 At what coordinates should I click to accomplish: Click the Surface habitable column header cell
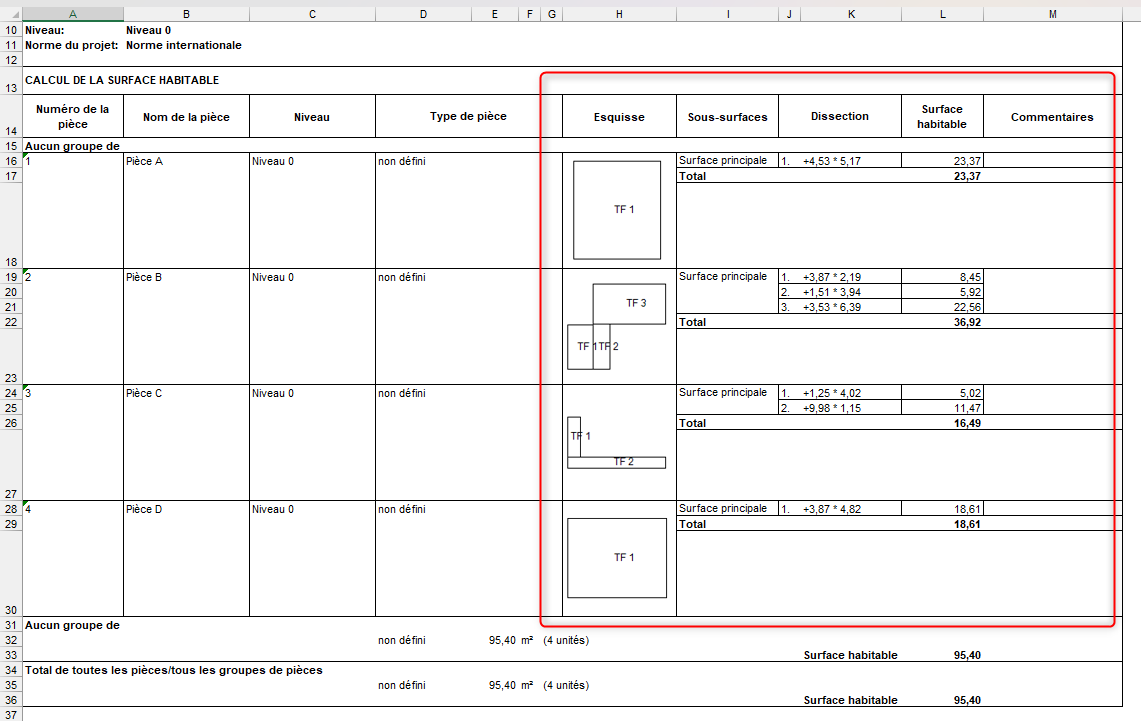pyautogui.click(x=942, y=115)
